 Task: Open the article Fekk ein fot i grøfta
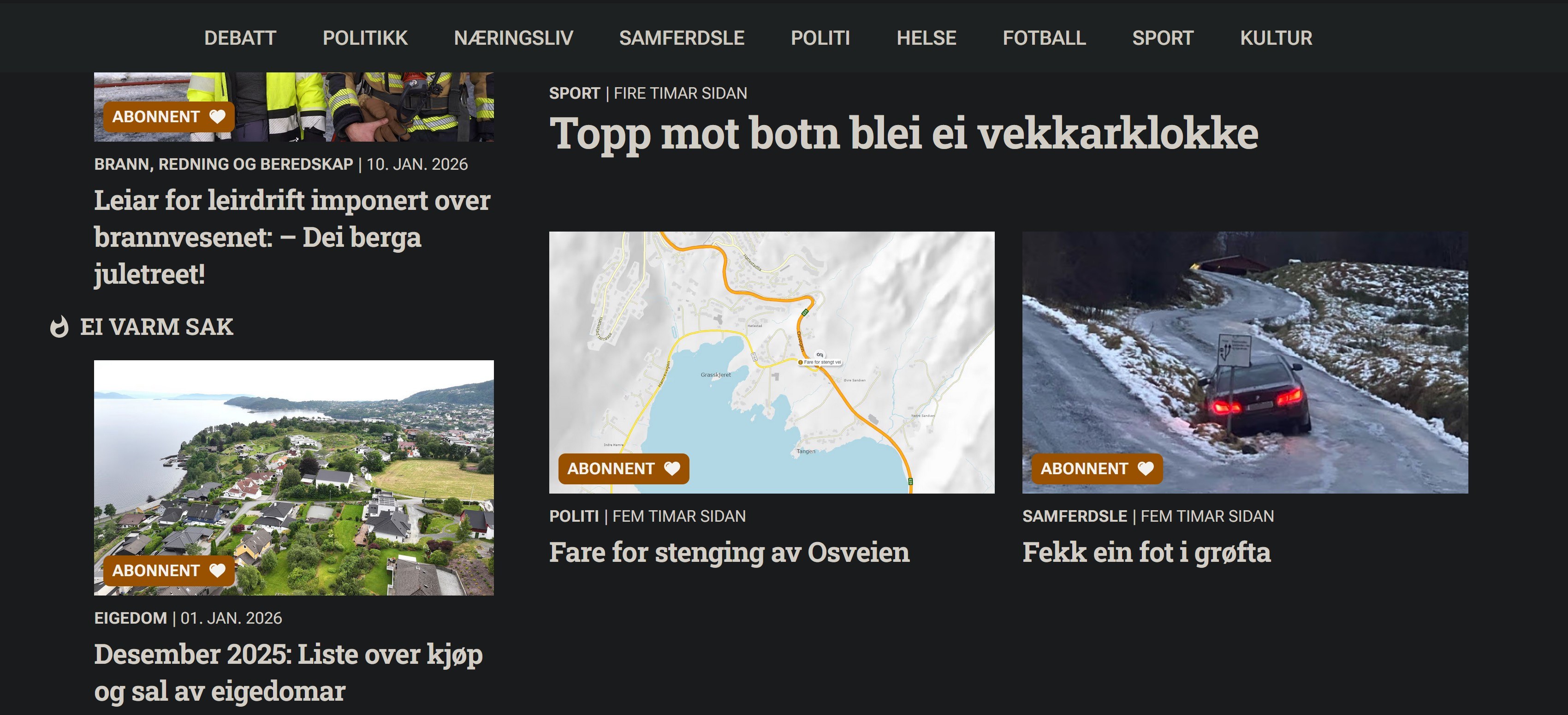tap(1147, 552)
